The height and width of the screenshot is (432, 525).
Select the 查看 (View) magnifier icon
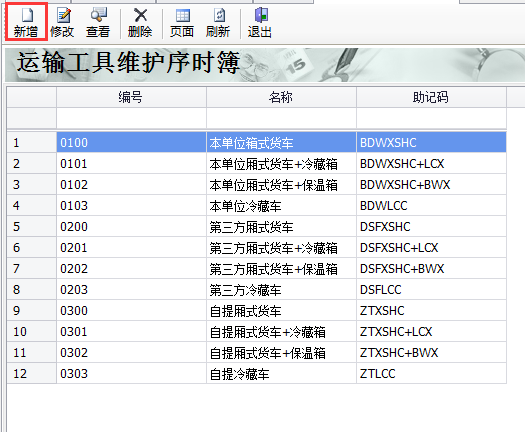point(98,22)
